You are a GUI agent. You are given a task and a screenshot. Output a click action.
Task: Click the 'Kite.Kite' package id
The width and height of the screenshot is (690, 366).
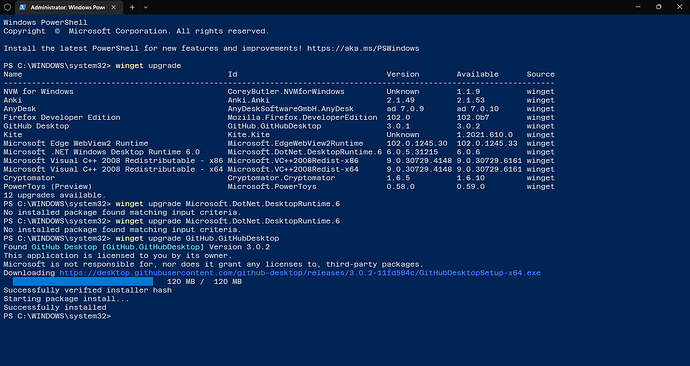click(x=249, y=135)
